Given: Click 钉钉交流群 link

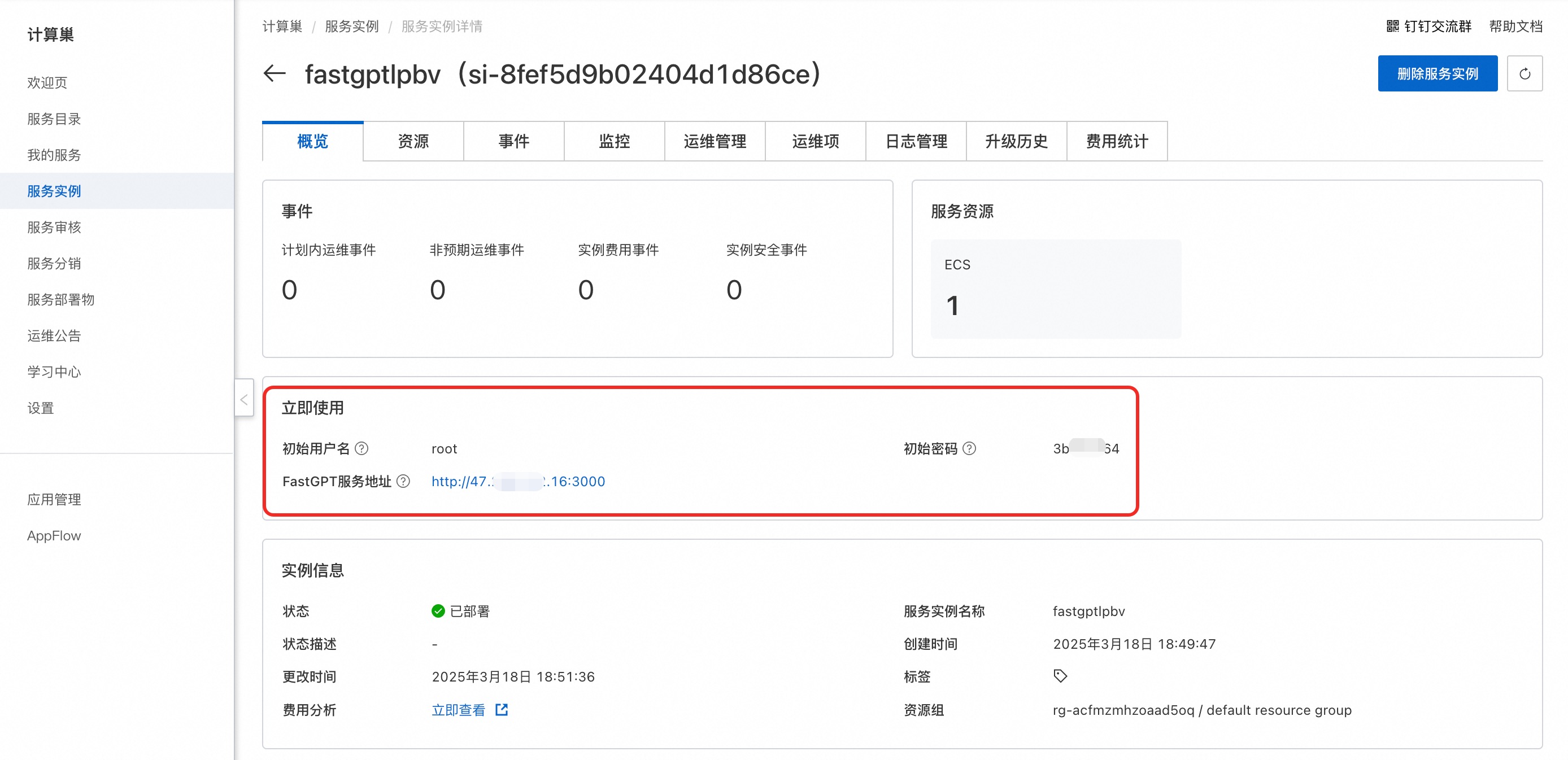Looking at the screenshot, I should pyautogui.click(x=1437, y=26).
